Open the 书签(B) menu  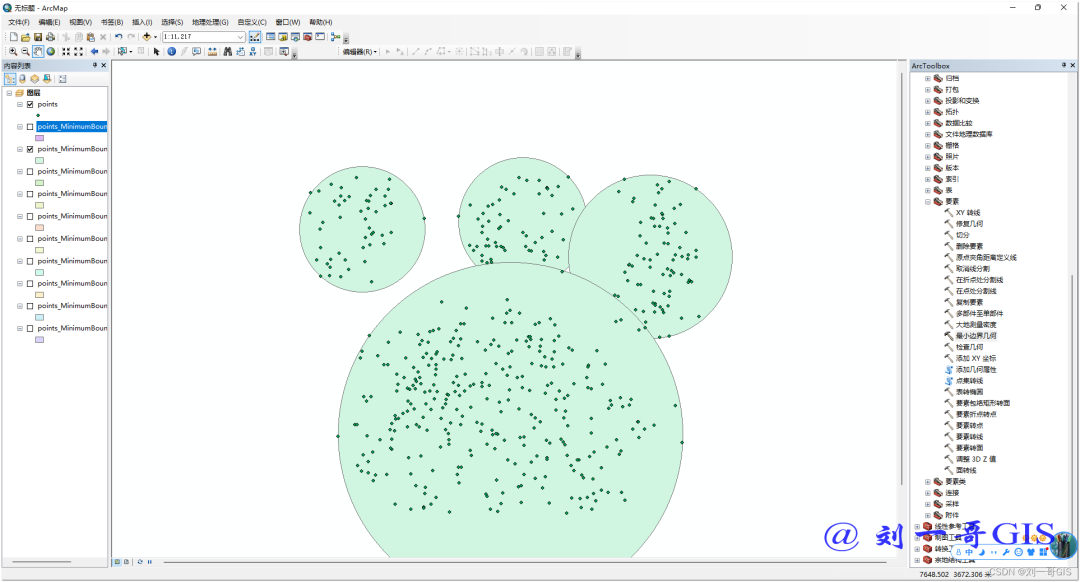(112, 22)
